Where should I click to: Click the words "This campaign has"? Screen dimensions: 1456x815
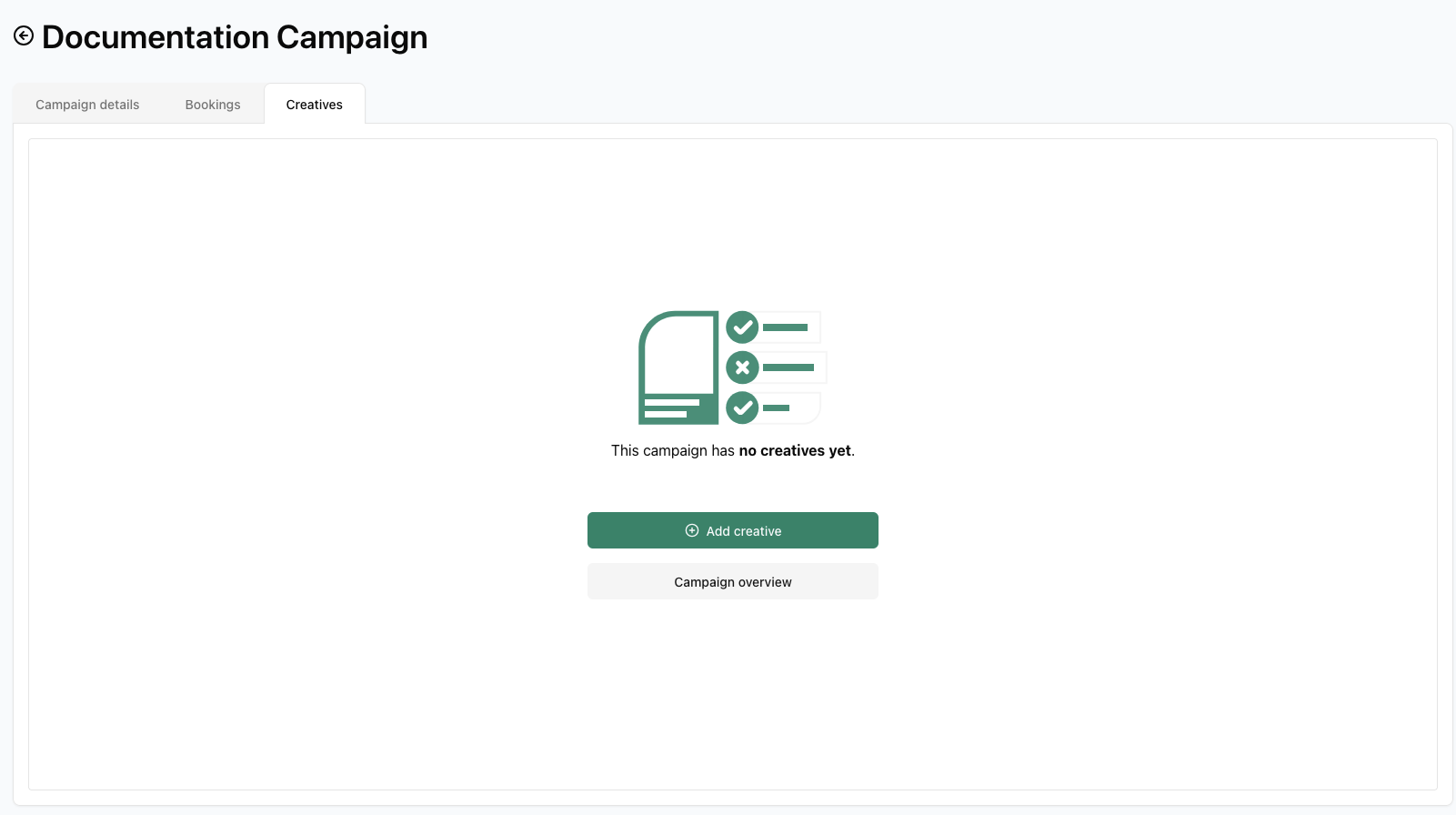coord(672,450)
